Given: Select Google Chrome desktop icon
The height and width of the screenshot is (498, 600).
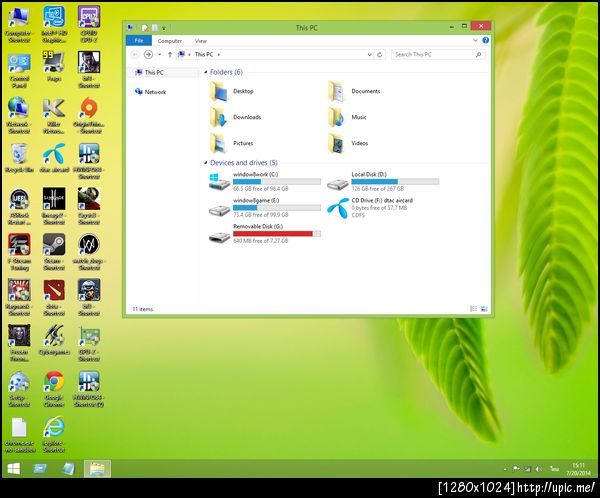Looking at the screenshot, I should pyautogui.click(x=54, y=389).
